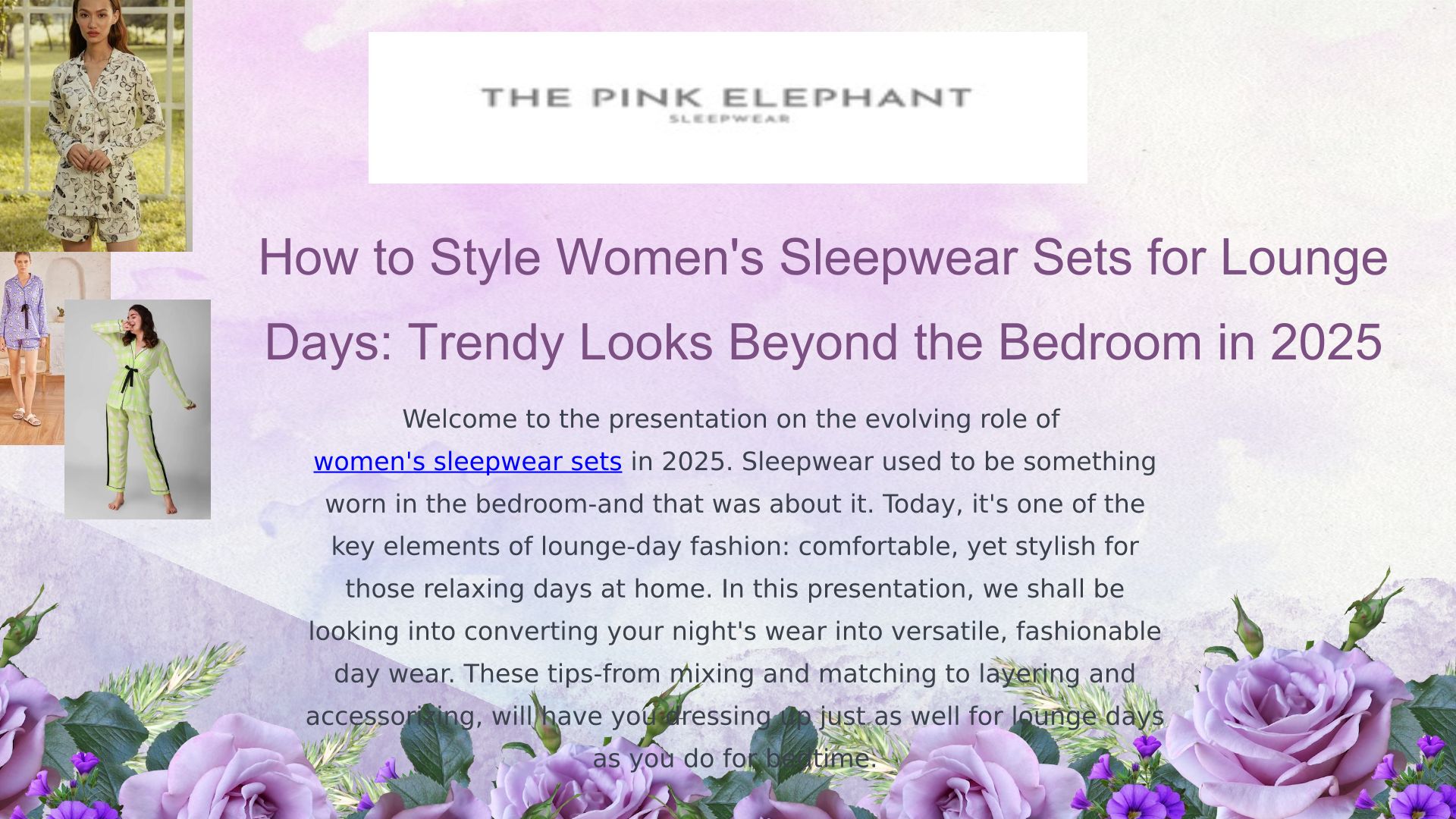Click the 'SLEEPWEAR' subtitle in the logo

730,119
